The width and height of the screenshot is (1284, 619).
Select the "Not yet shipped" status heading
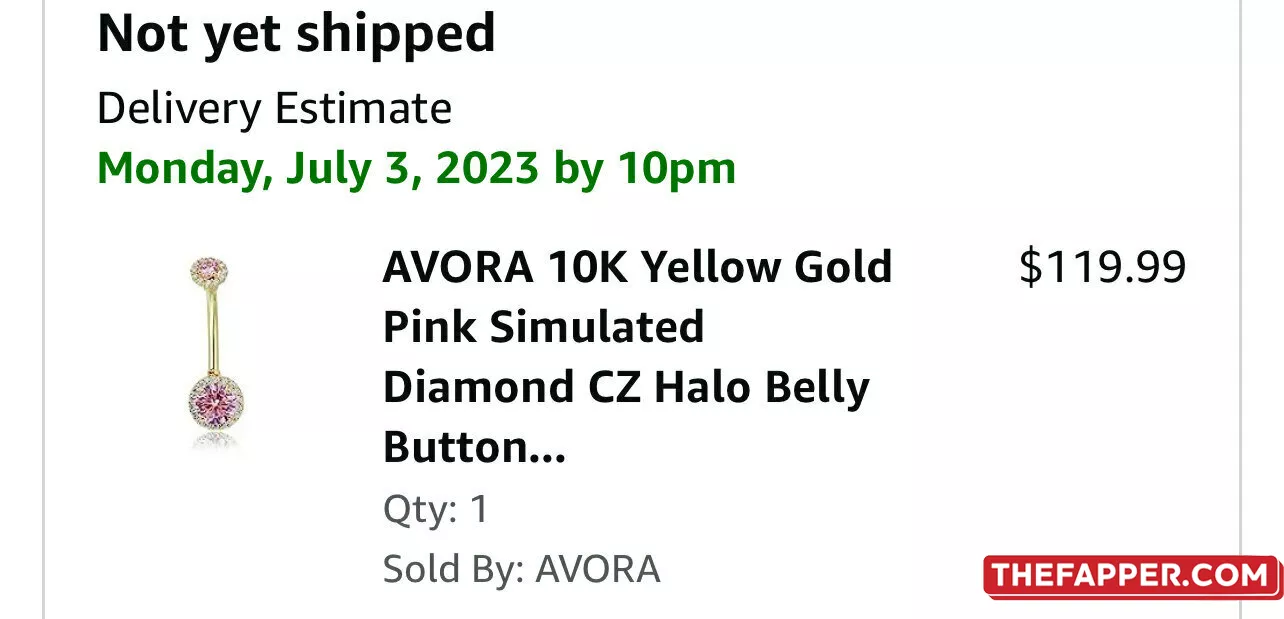pyautogui.click(x=296, y=34)
